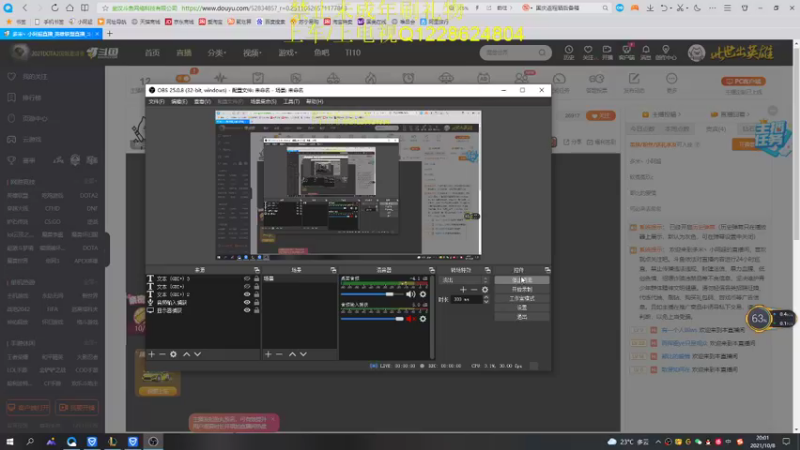Expand the 游戏 dropdown in the Douyu navigation
Viewport: 800px width, 450px height.
(x=288, y=53)
